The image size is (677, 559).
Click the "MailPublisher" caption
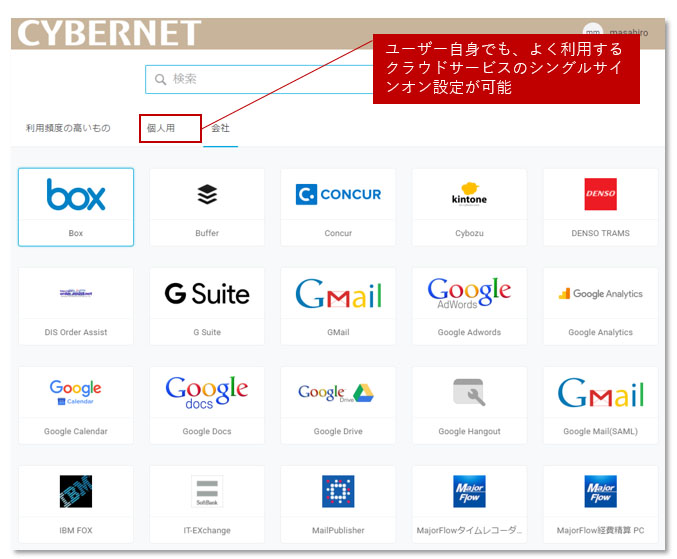[x=338, y=530]
